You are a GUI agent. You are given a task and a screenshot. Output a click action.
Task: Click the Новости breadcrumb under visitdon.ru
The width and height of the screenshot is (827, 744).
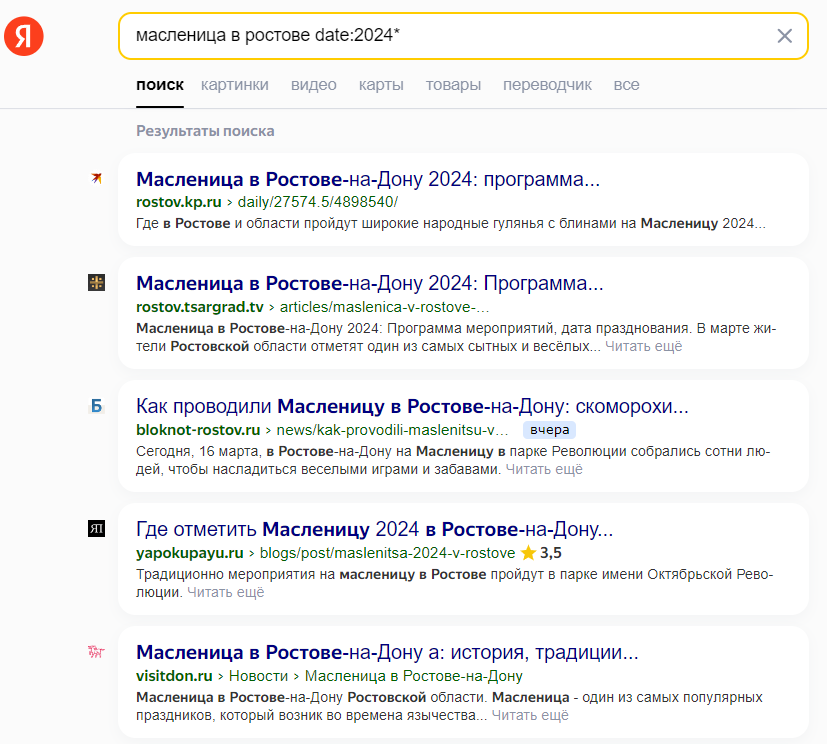coord(258,675)
